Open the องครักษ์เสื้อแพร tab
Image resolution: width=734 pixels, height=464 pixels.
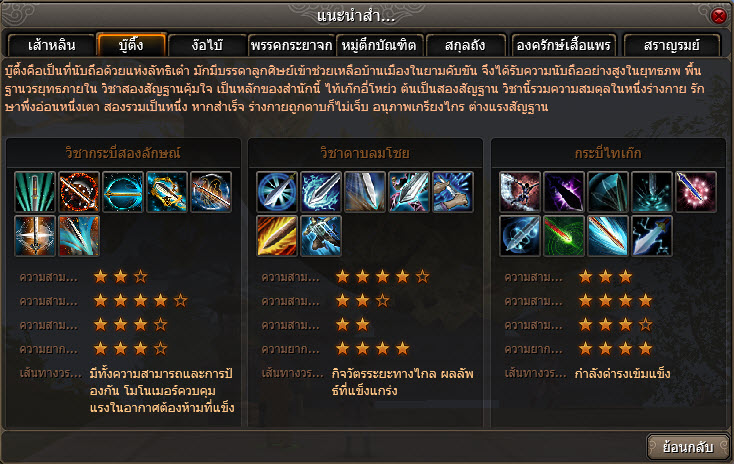click(x=563, y=45)
